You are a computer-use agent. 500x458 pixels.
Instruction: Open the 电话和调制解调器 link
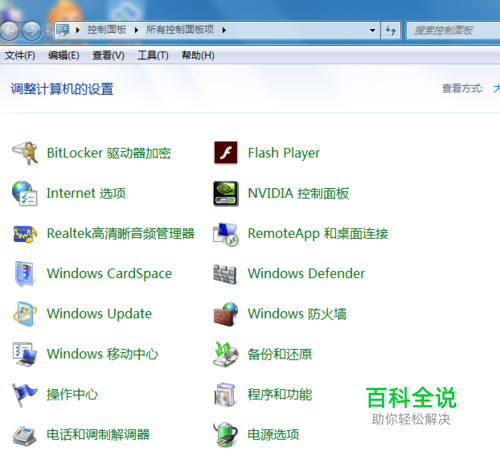click(x=98, y=435)
